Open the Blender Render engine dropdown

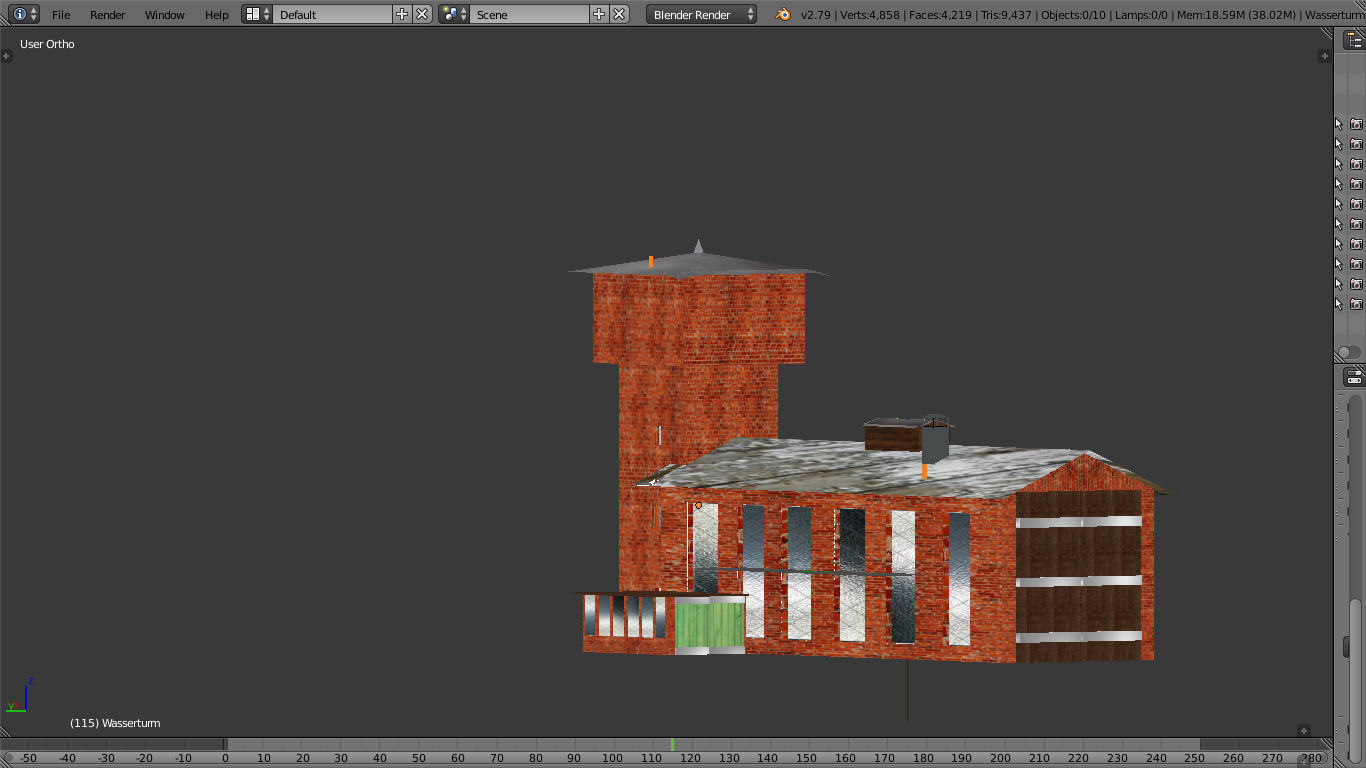point(701,14)
